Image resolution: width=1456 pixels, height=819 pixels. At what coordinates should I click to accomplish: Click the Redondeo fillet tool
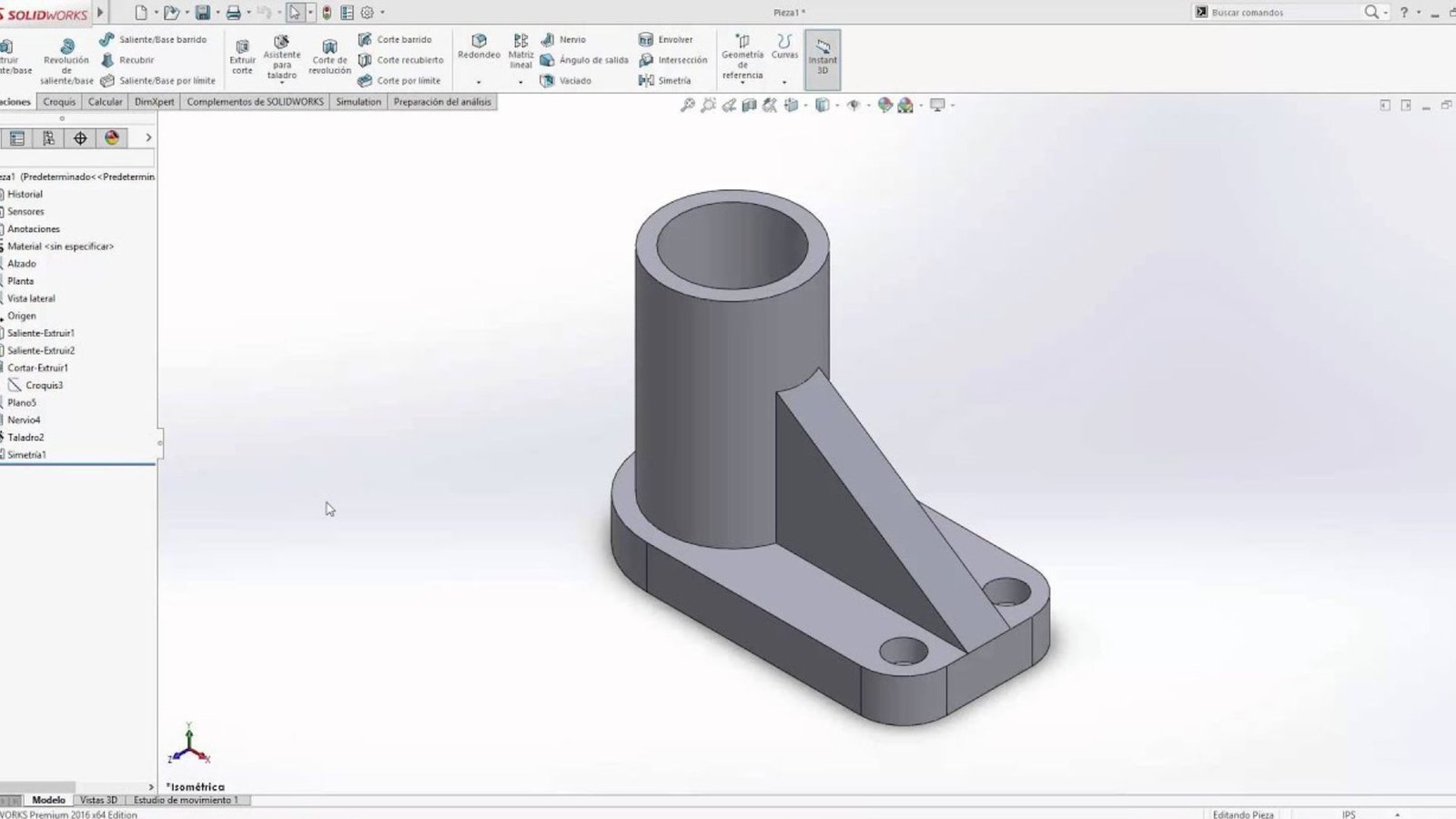pyautogui.click(x=479, y=46)
